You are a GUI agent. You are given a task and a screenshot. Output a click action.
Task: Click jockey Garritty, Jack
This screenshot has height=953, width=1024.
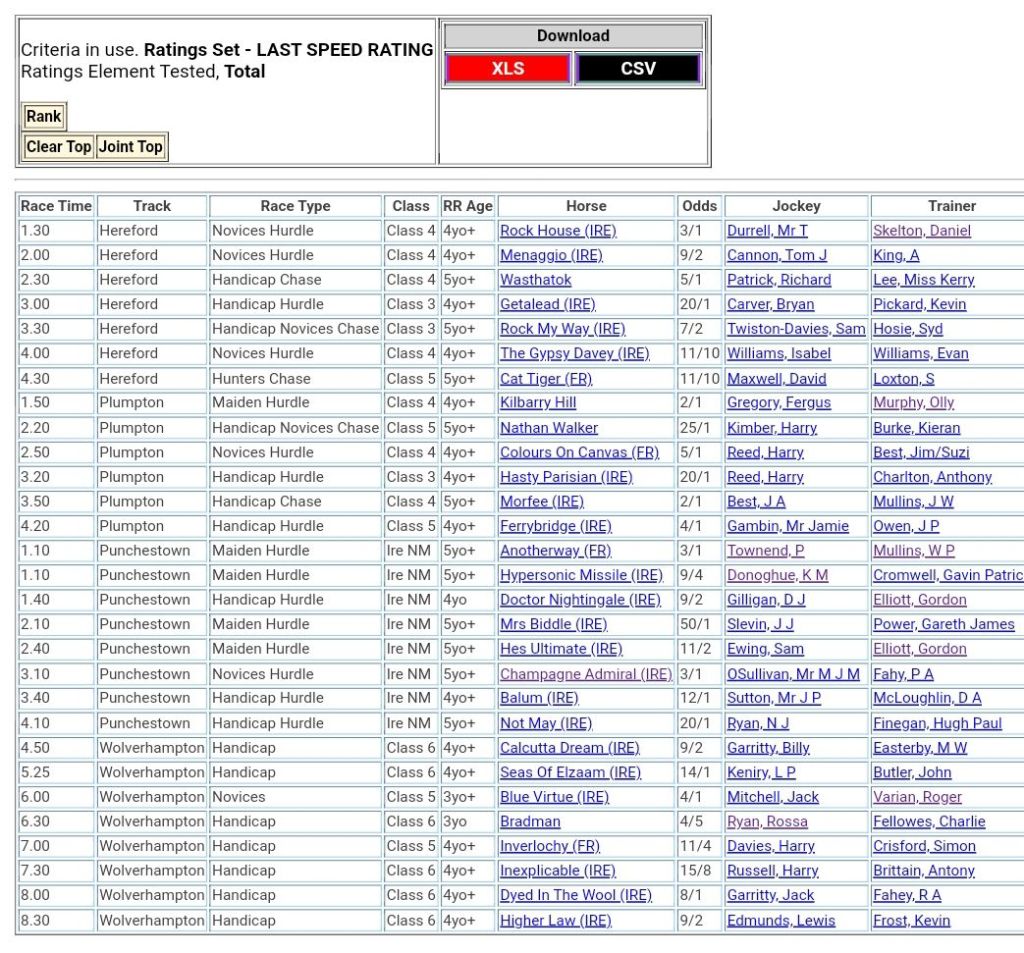tap(770, 896)
